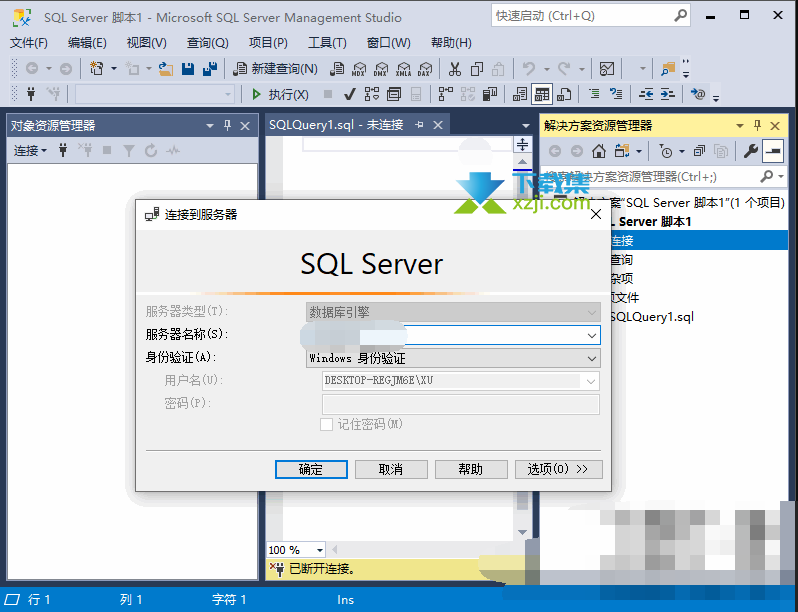Open the 工具(T) menu
This screenshot has width=798, height=612.
[327, 43]
